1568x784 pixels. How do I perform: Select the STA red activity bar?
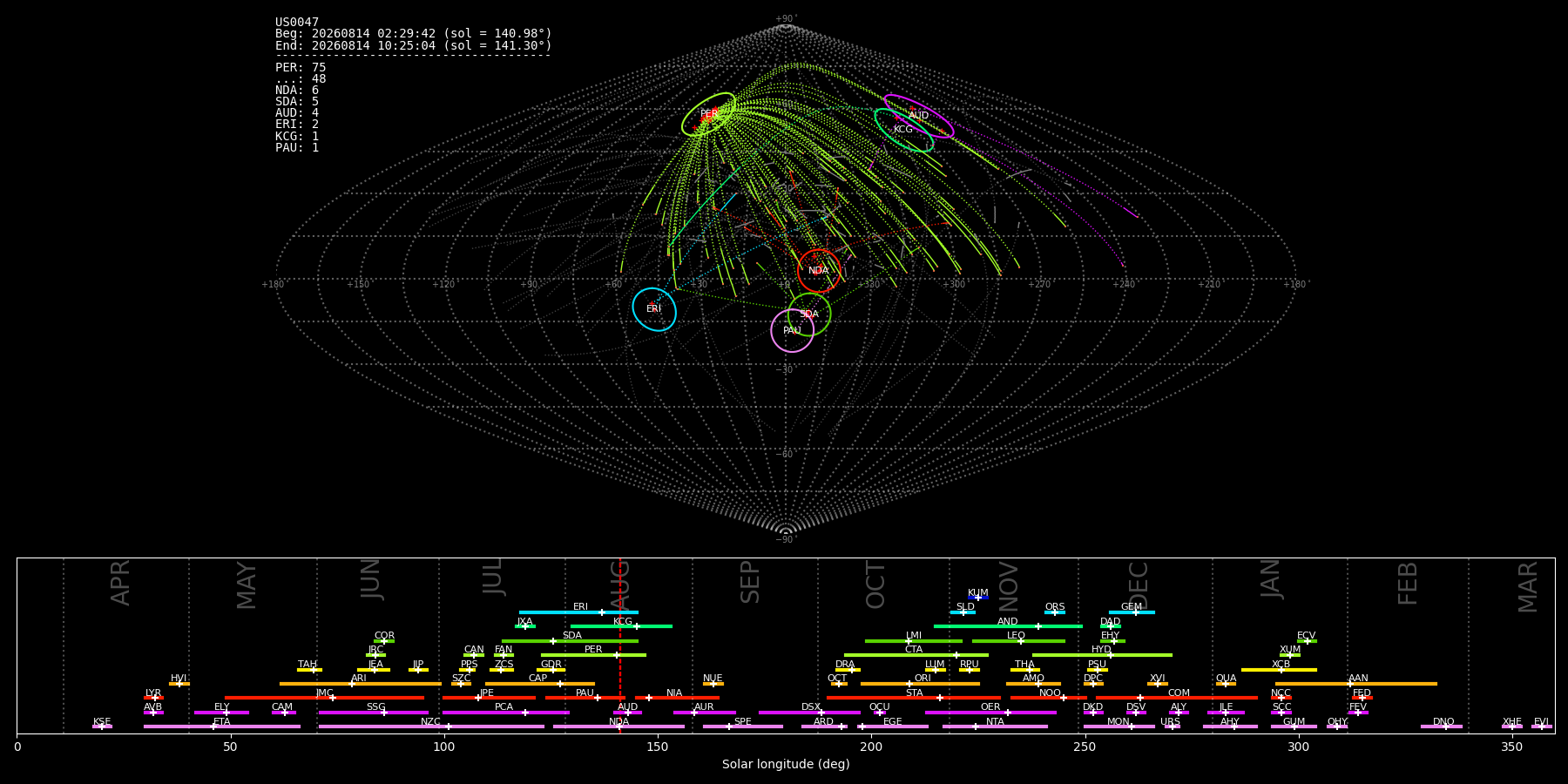coord(914,698)
